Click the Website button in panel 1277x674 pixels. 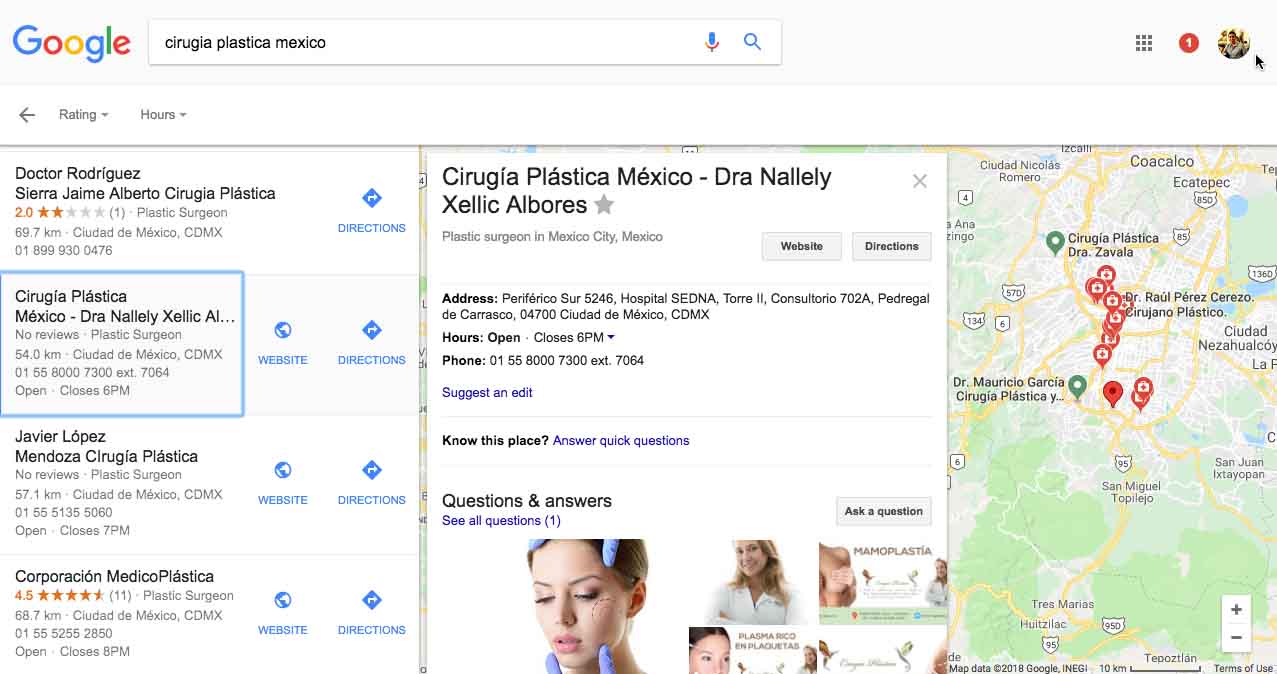tap(802, 246)
